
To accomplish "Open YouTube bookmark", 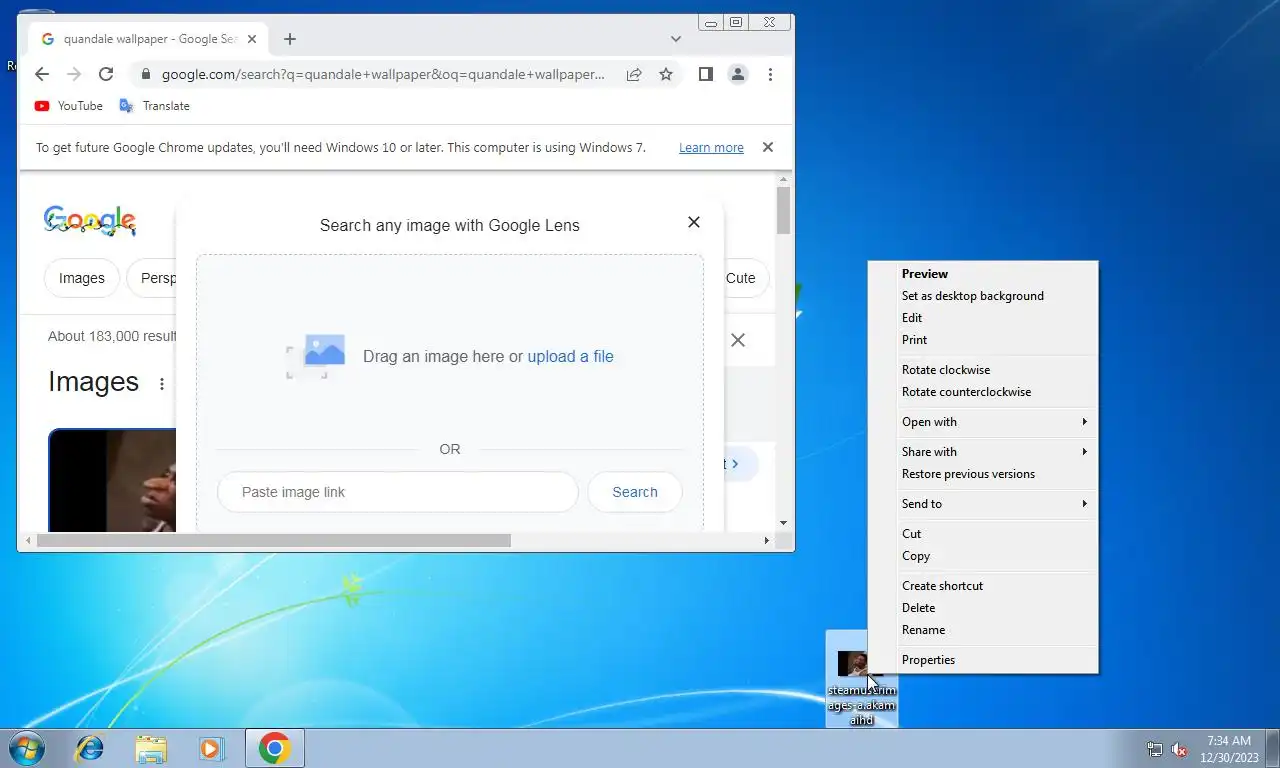I will [x=68, y=106].
